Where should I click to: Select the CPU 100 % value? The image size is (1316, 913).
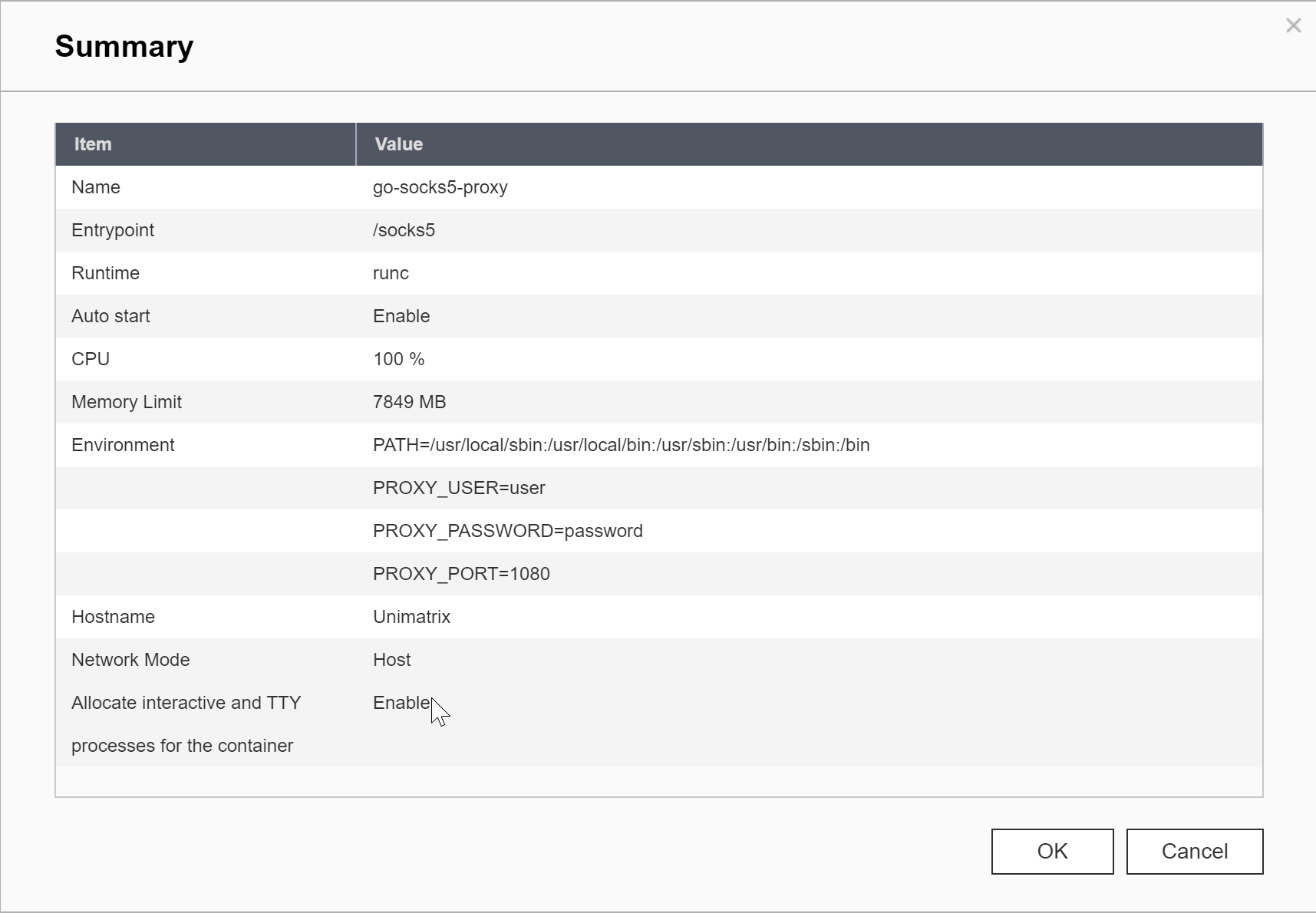[398, 359]
